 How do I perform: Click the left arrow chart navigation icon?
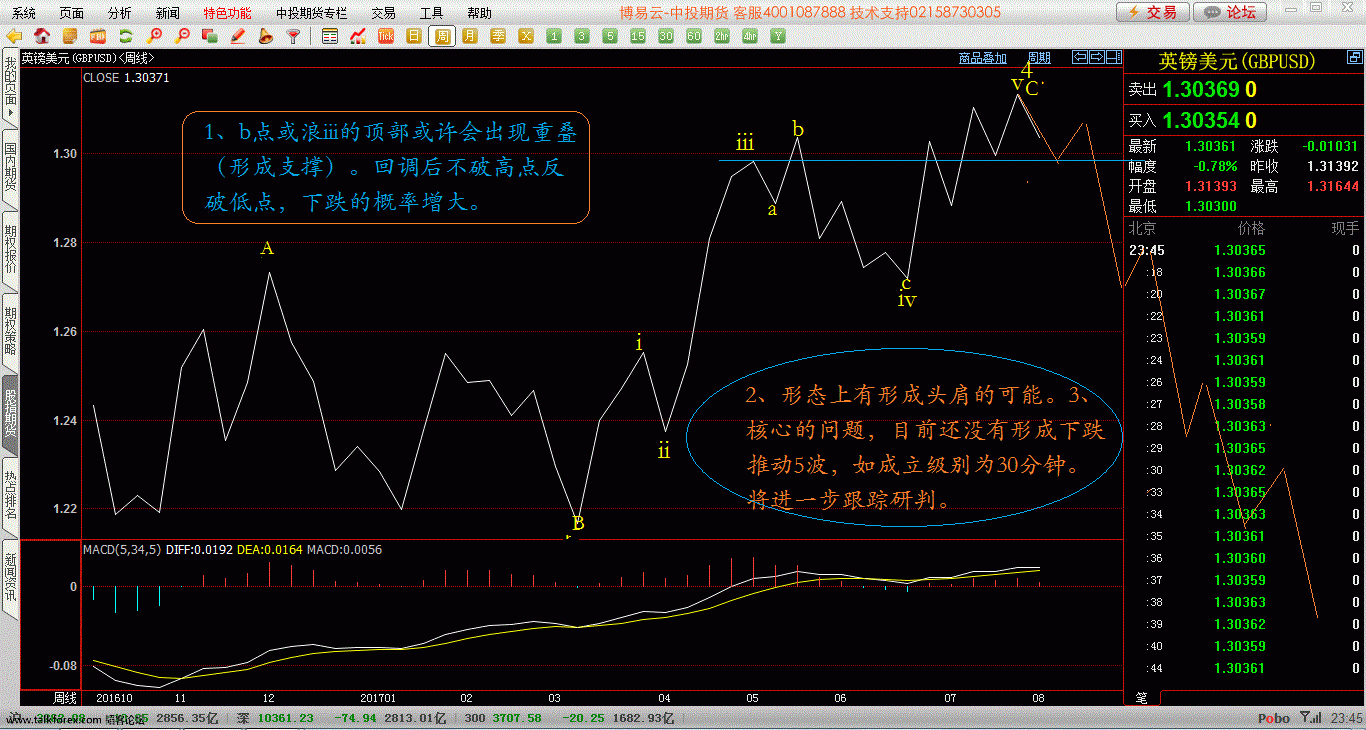1080,57
